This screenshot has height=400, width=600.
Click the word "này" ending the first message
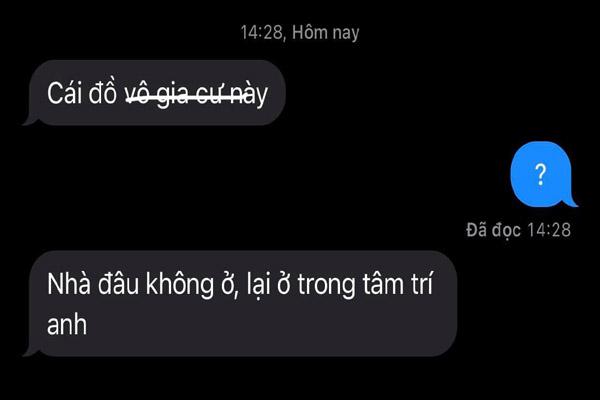click(250, 95)
